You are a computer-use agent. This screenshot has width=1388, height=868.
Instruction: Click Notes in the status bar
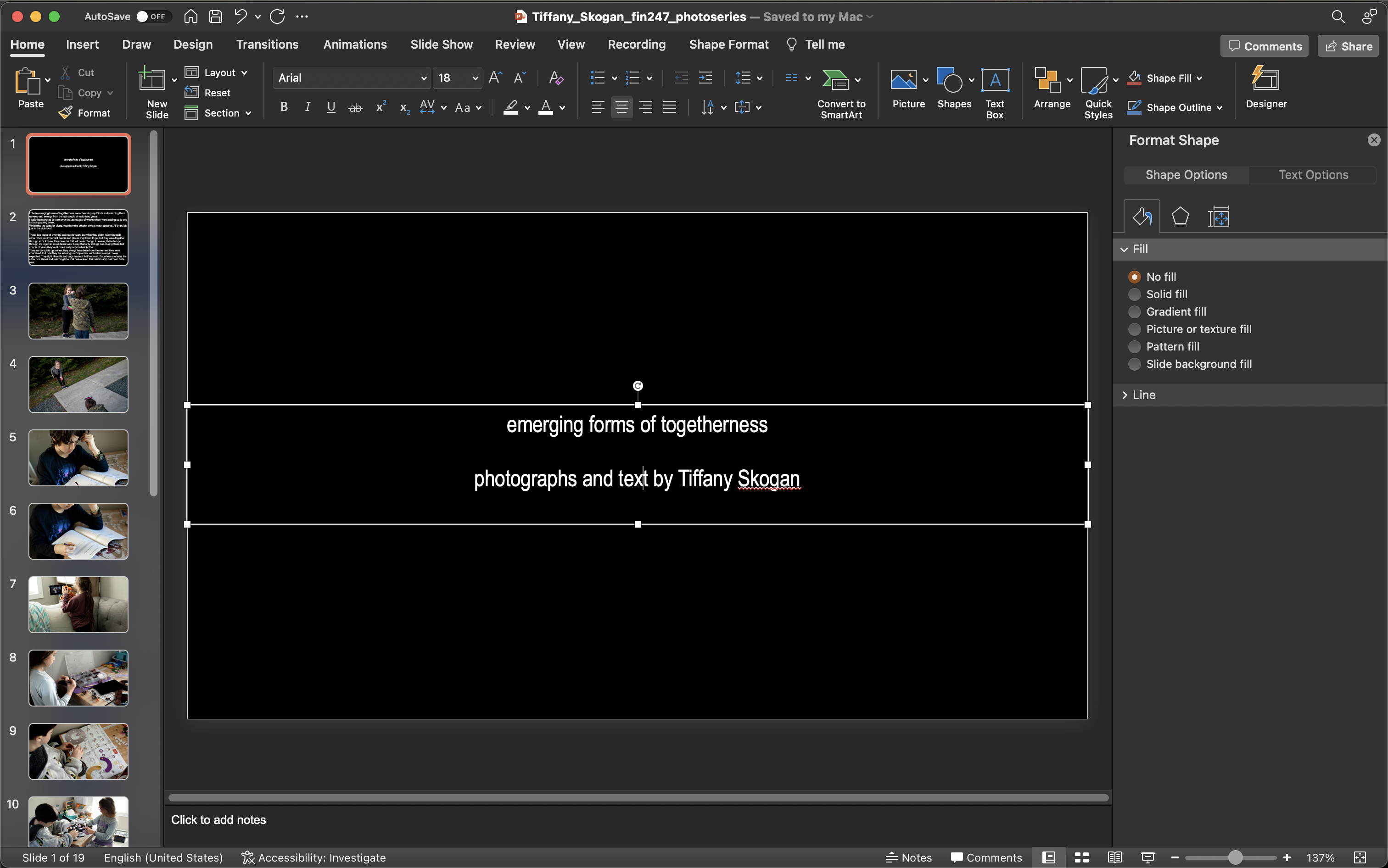coord(908,857)
